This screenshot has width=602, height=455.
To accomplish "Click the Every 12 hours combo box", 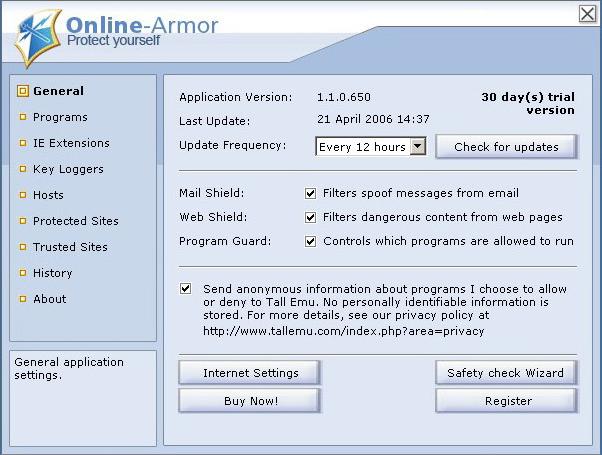I will 370,146.
